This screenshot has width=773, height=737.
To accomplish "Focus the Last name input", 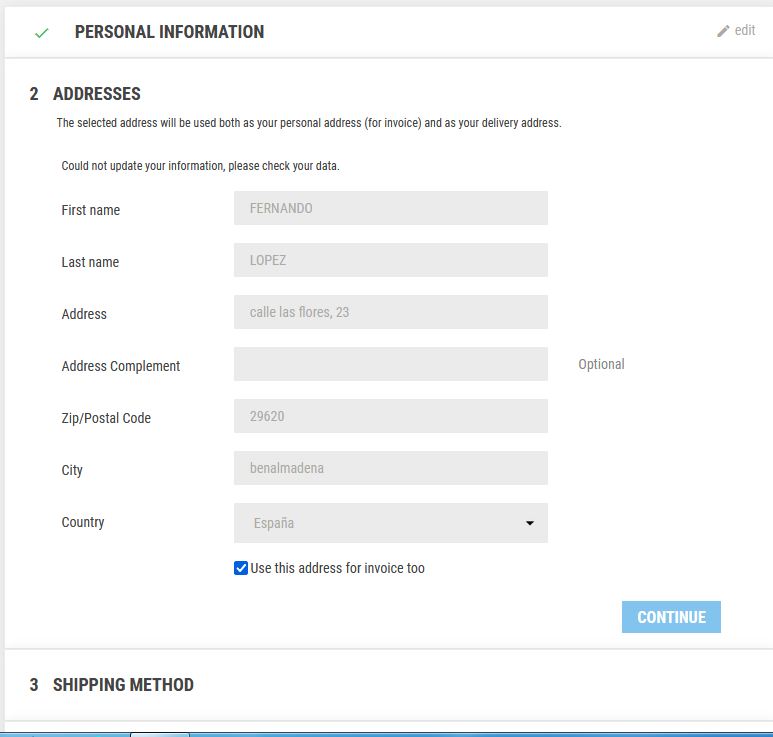I will click(390, 260).
